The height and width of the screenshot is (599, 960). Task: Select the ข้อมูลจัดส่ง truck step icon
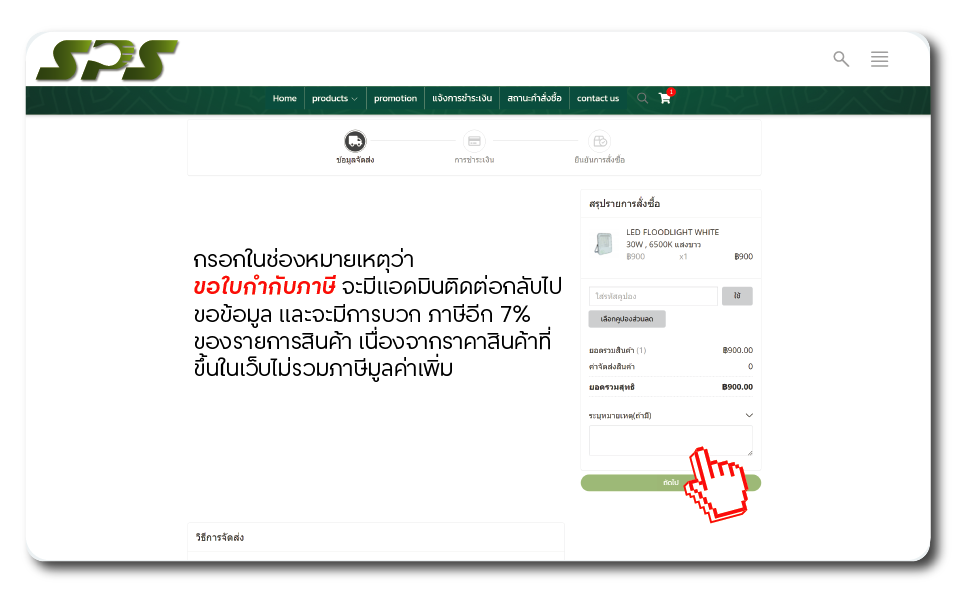[x=355, y=141]
